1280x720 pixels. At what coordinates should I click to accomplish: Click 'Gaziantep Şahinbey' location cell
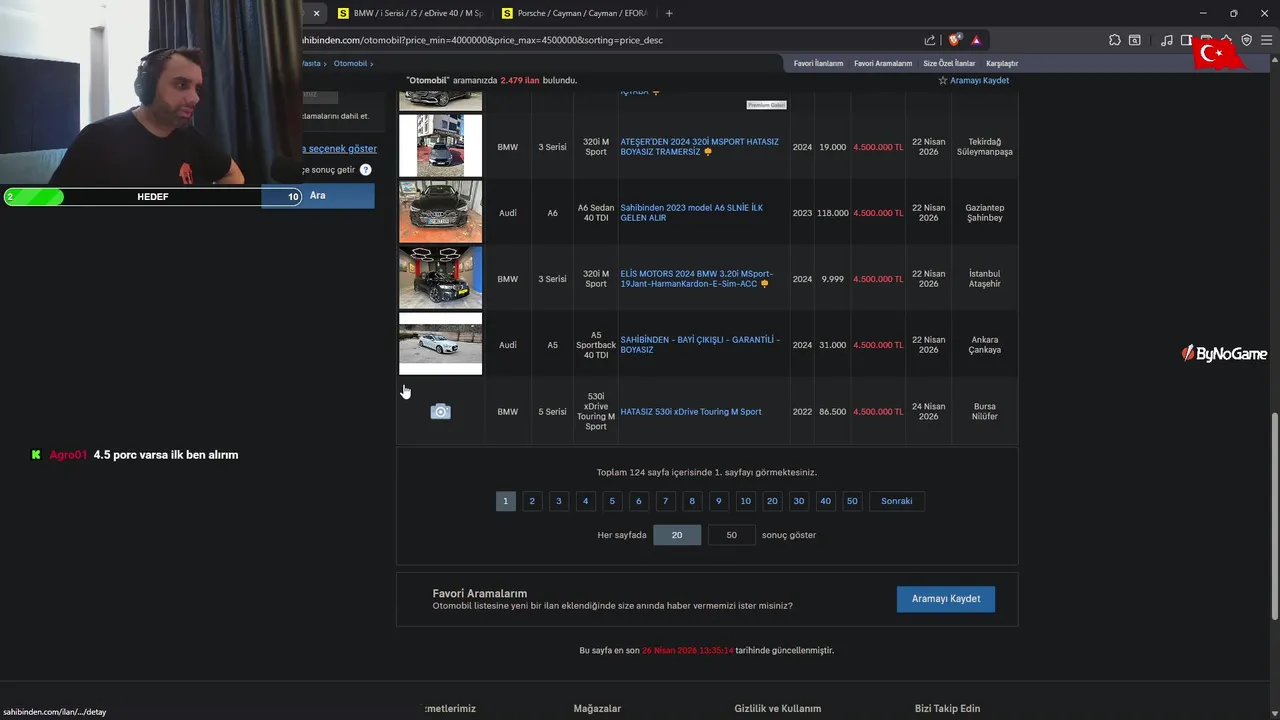pyautogui.click(x=984, y=213)
